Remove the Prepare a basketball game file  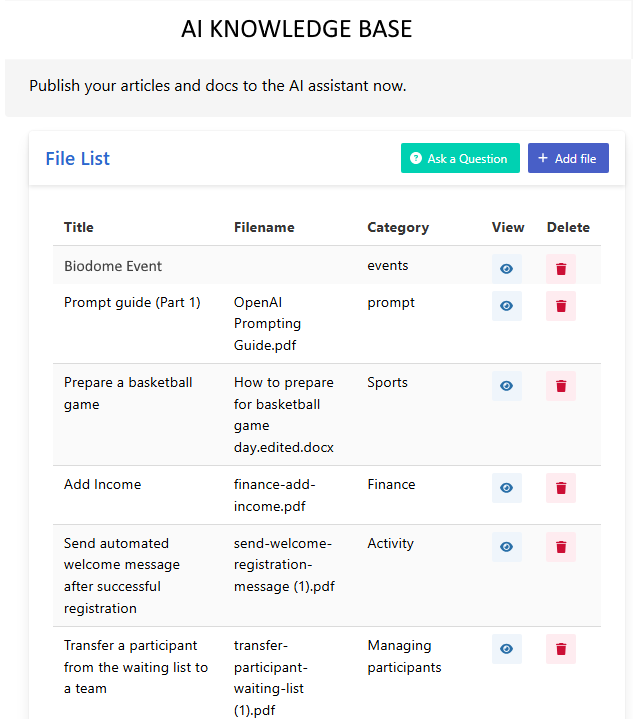561,386
